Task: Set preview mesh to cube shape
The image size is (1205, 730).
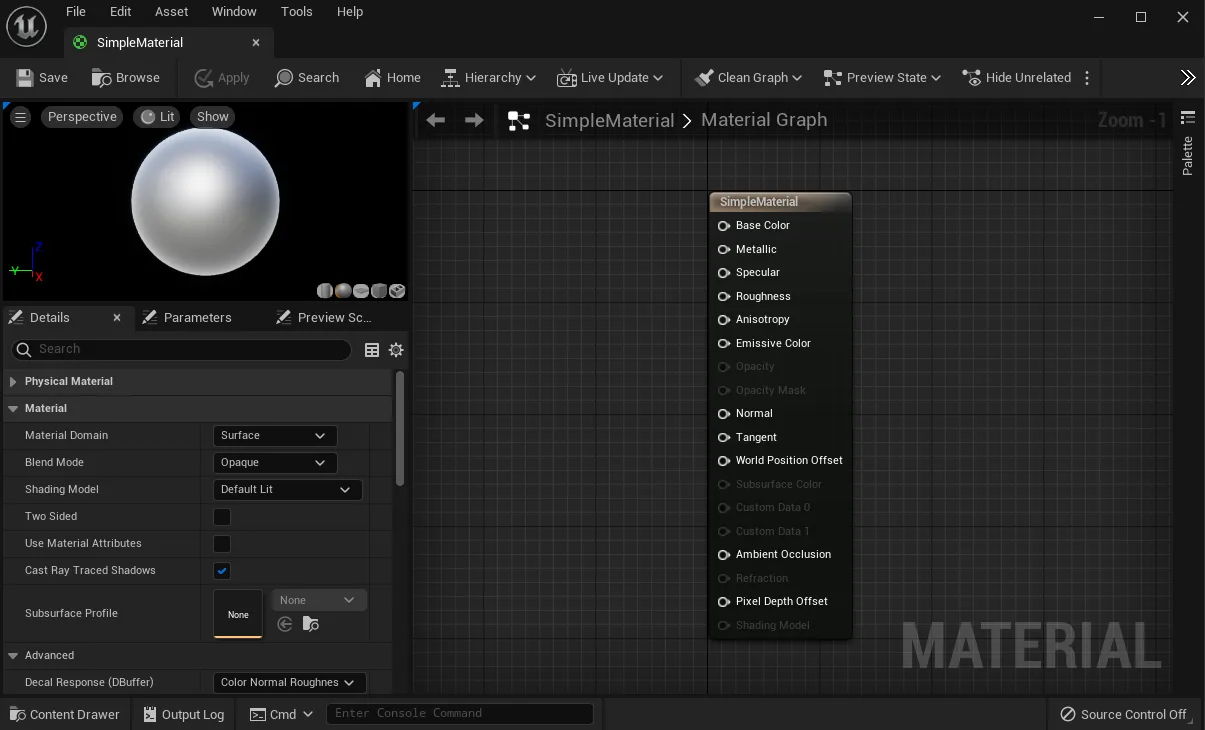Action: click(x=379, y=291)
